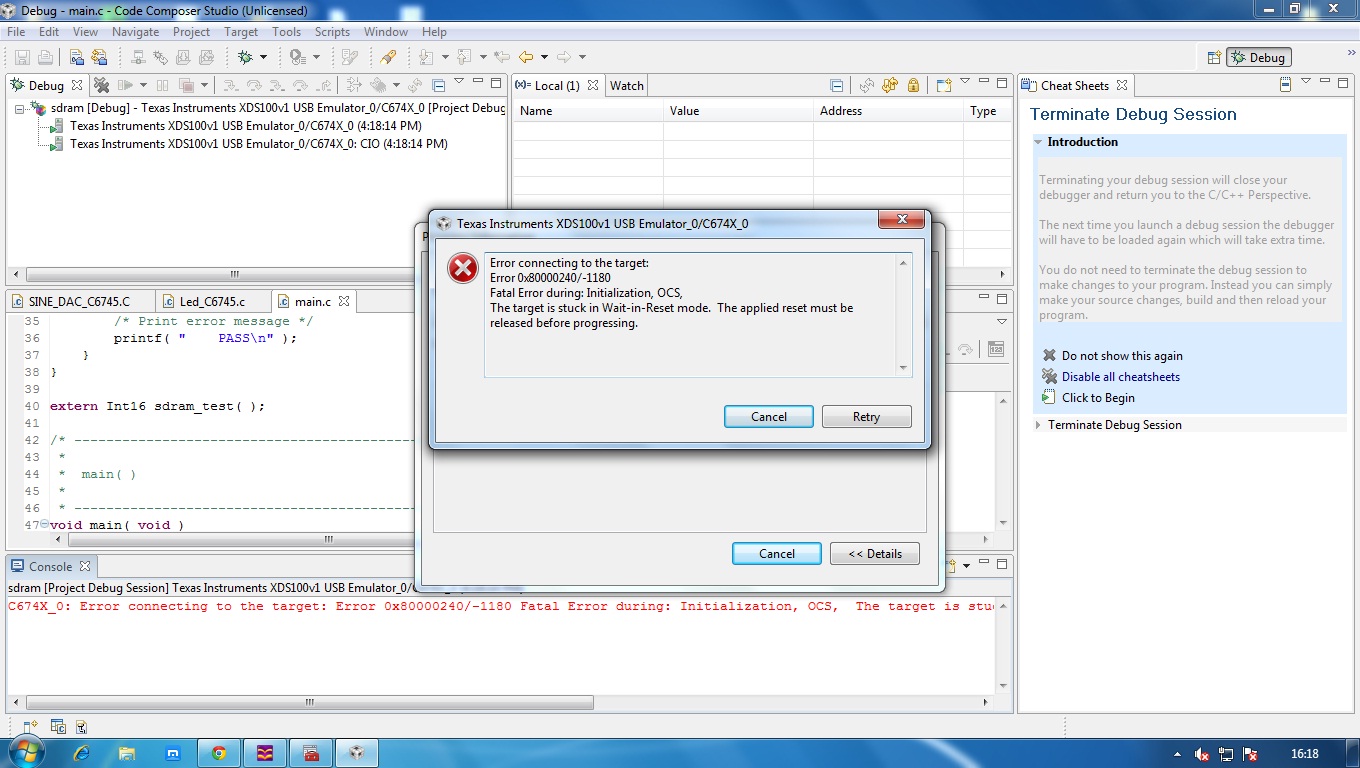Click the Collapse All icon in Debug view
The image size is (1360, 768).
pos(439,86)
